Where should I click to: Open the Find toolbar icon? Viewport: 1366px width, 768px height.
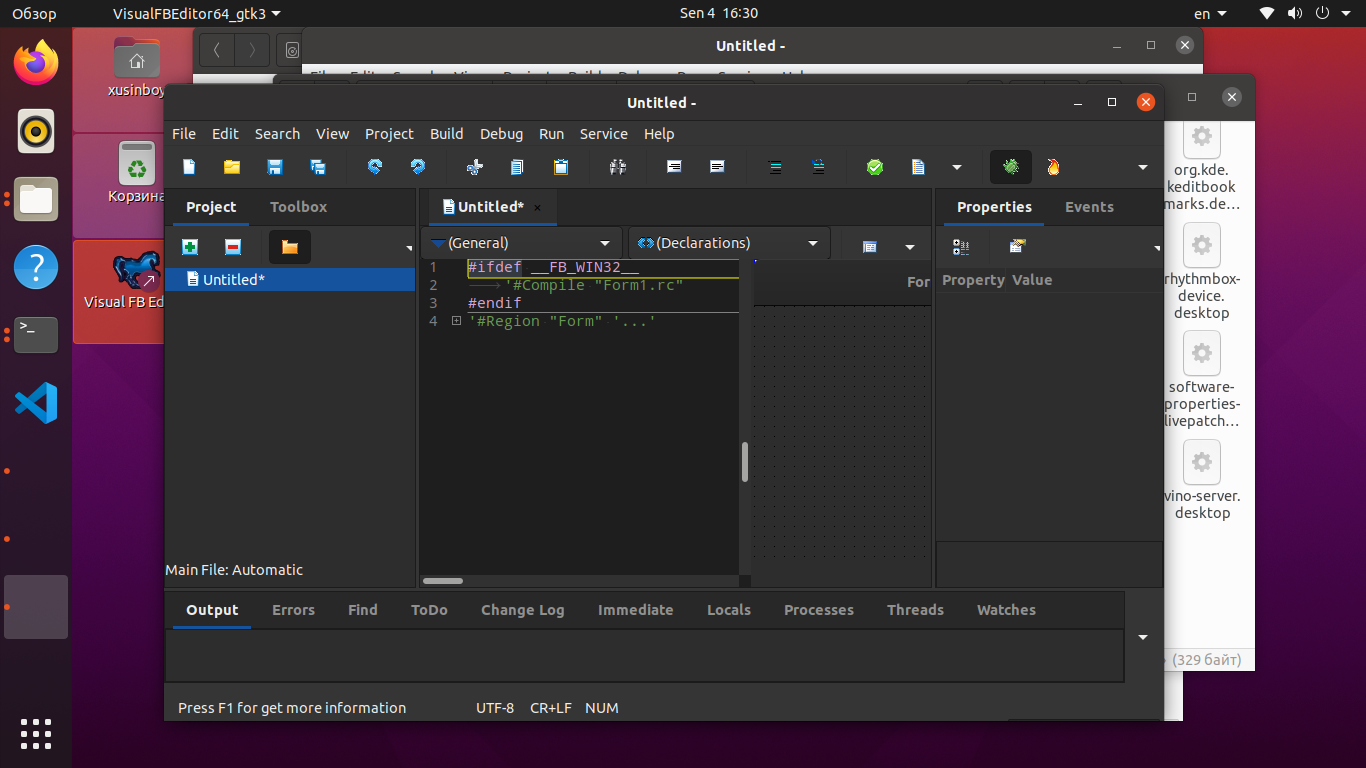[618, 167]
